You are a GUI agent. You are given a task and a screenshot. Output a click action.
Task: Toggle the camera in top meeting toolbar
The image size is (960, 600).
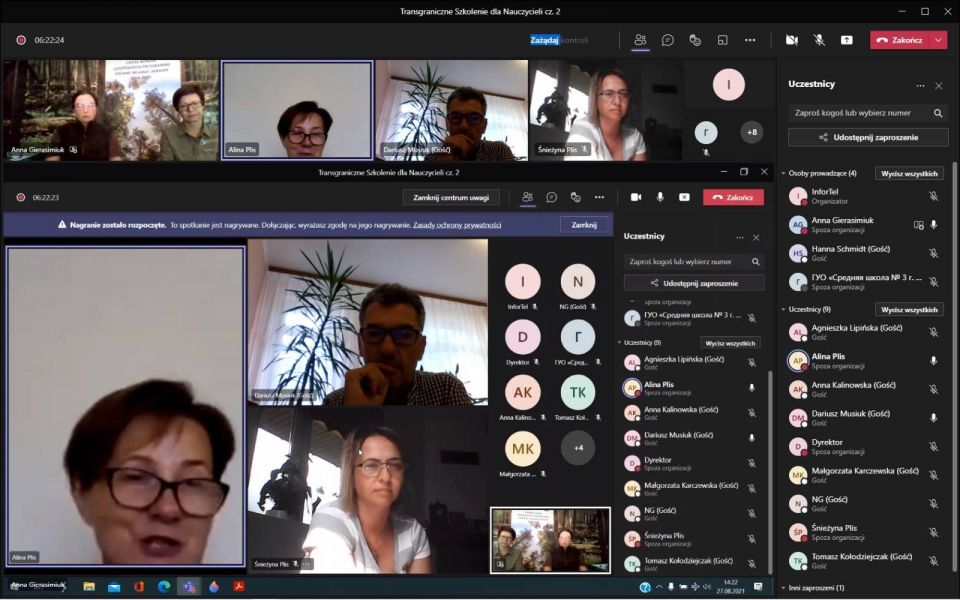click(x=792, y=40)
